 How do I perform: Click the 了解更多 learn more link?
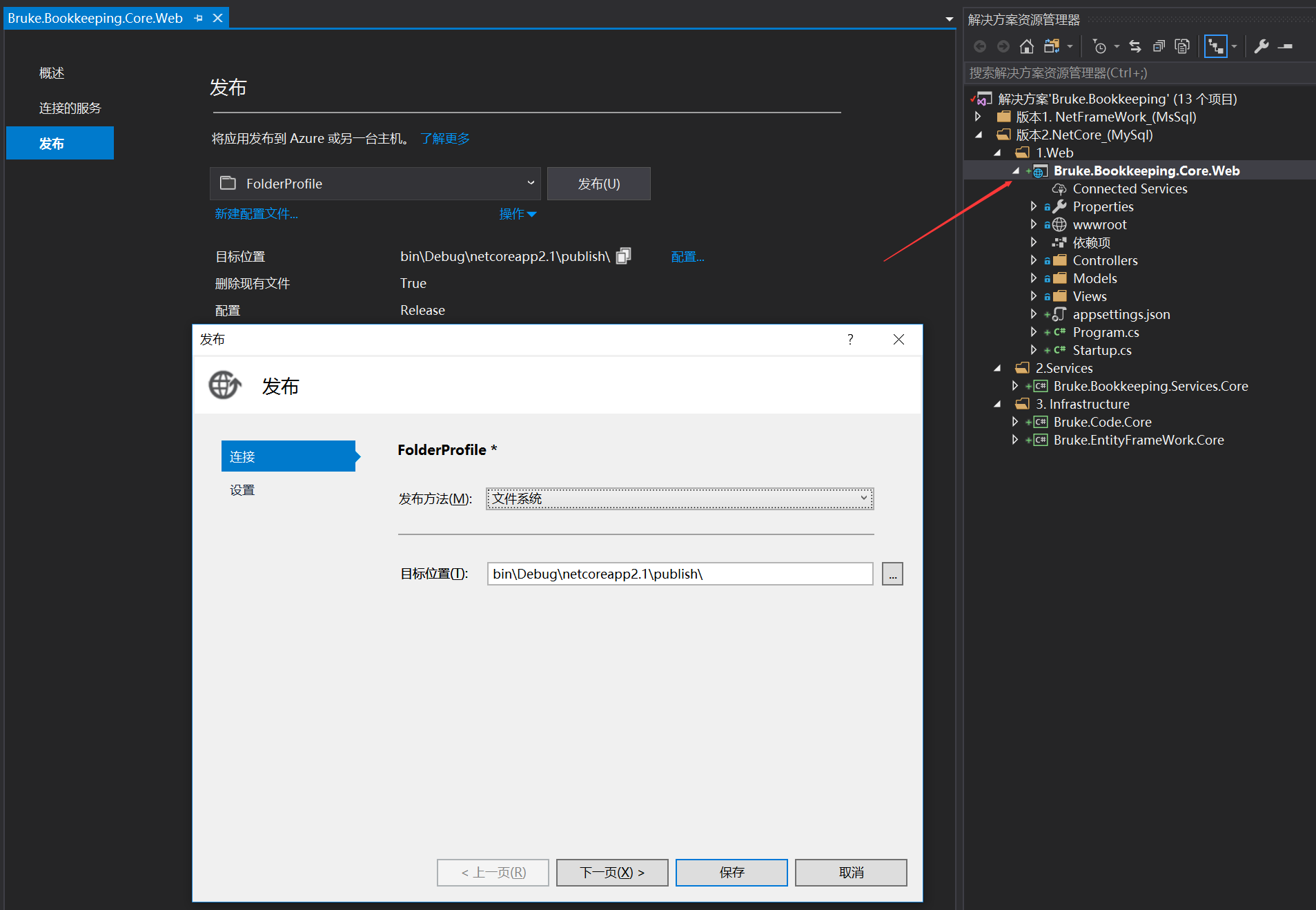tap(445, 139)
